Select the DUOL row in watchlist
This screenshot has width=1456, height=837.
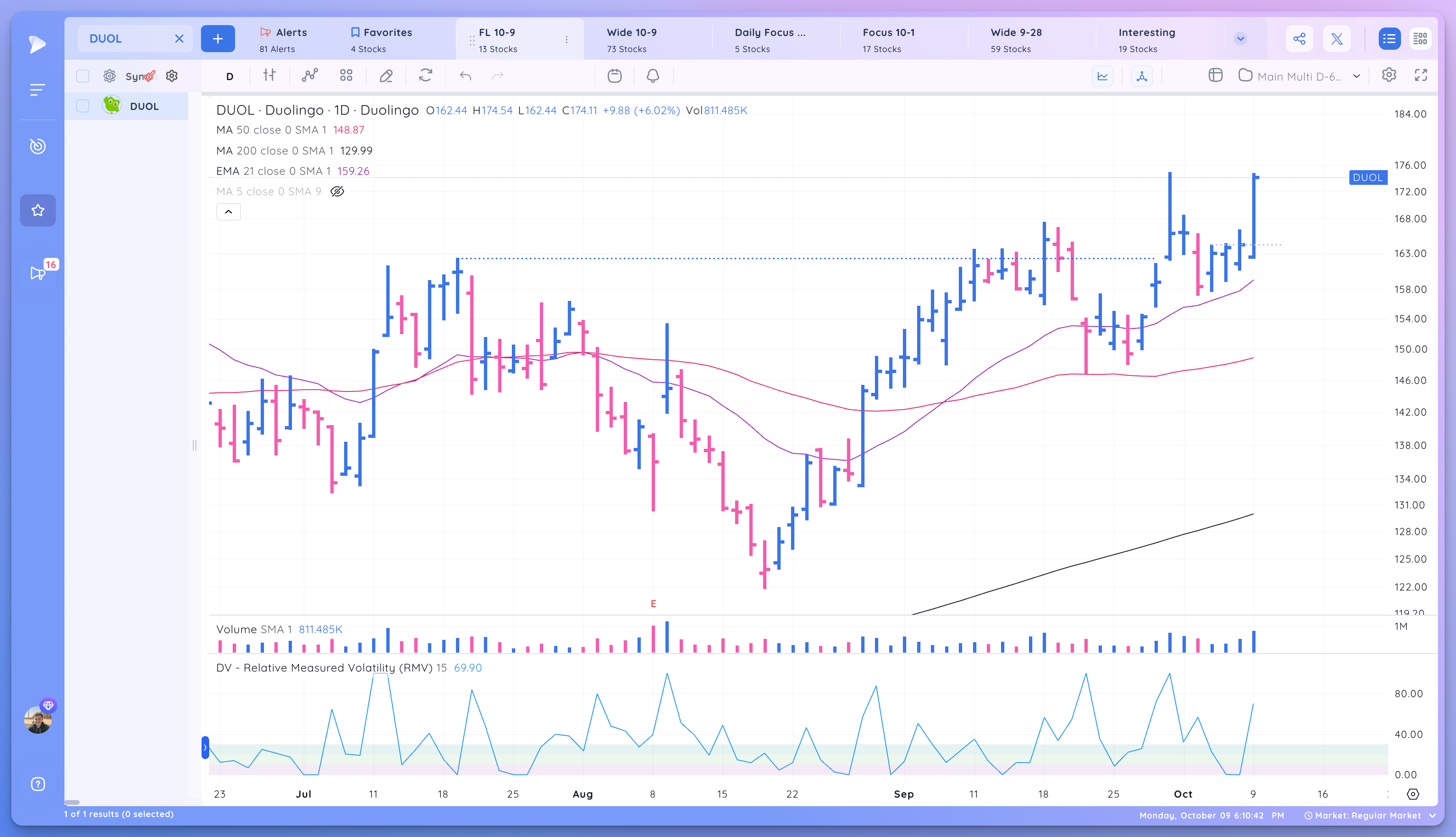pos(127,106)
